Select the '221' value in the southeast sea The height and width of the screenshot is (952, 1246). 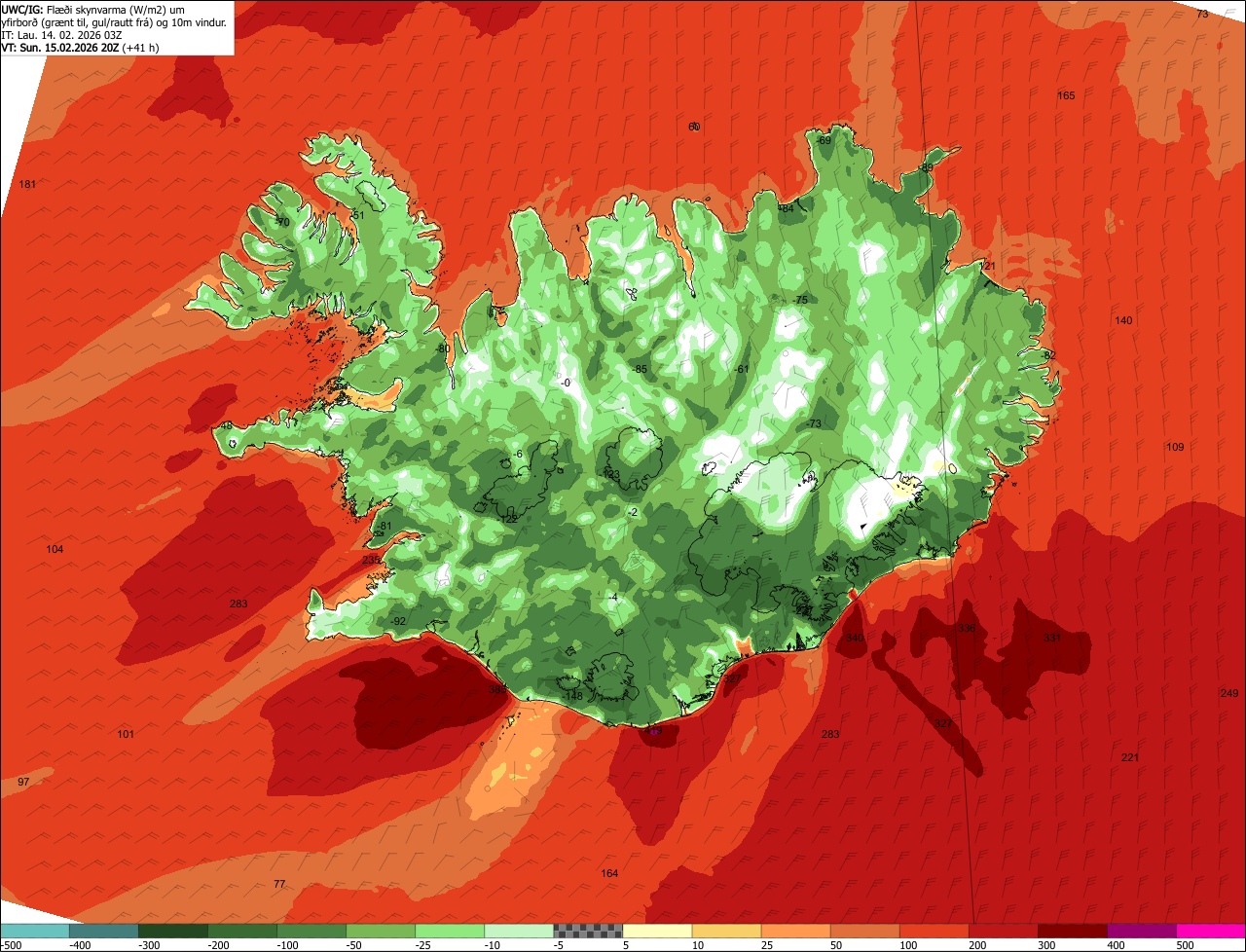click(x=1129, y=757)
